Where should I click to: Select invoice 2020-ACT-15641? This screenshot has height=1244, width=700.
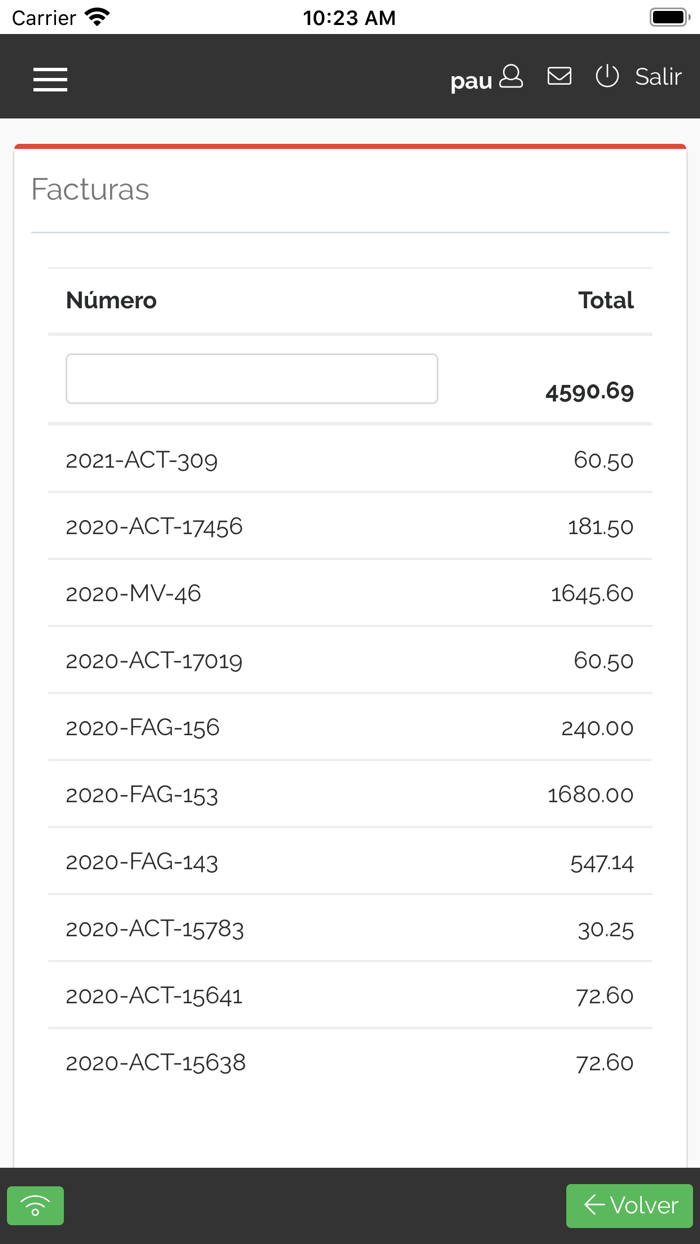pos(154,996)
